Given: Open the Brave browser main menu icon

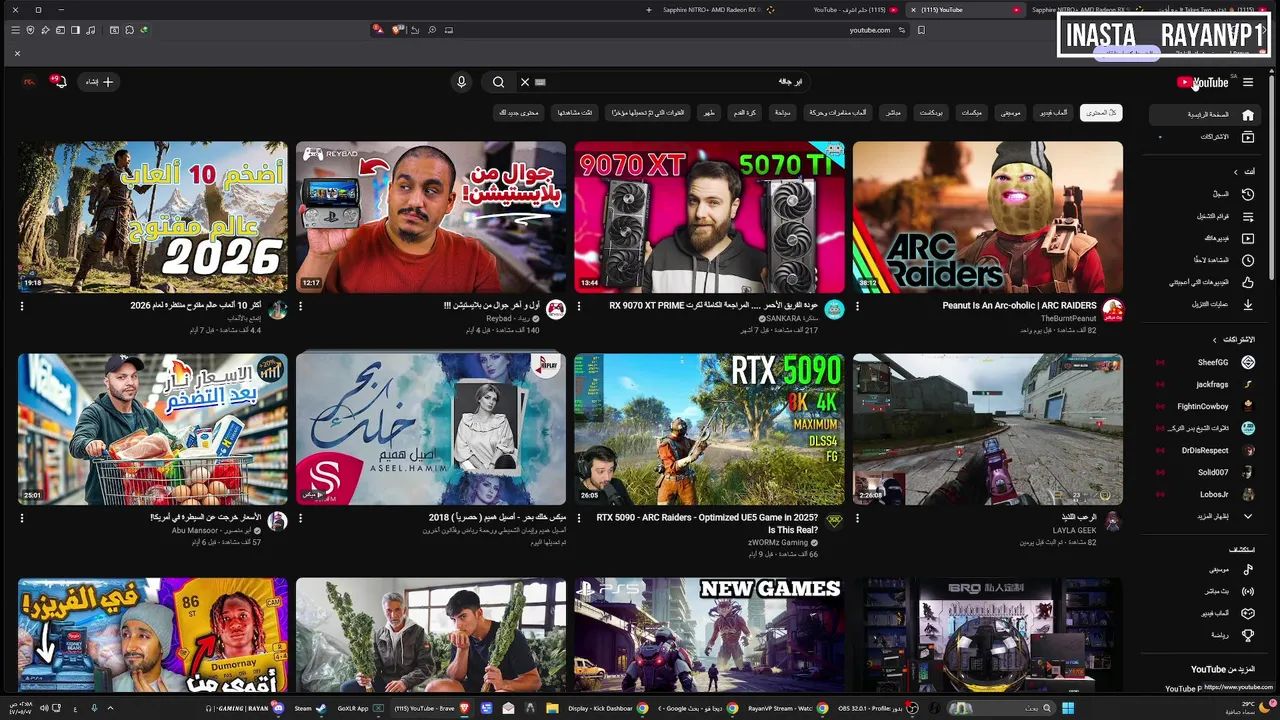Looking at the screenshot, I should [16, 30].
